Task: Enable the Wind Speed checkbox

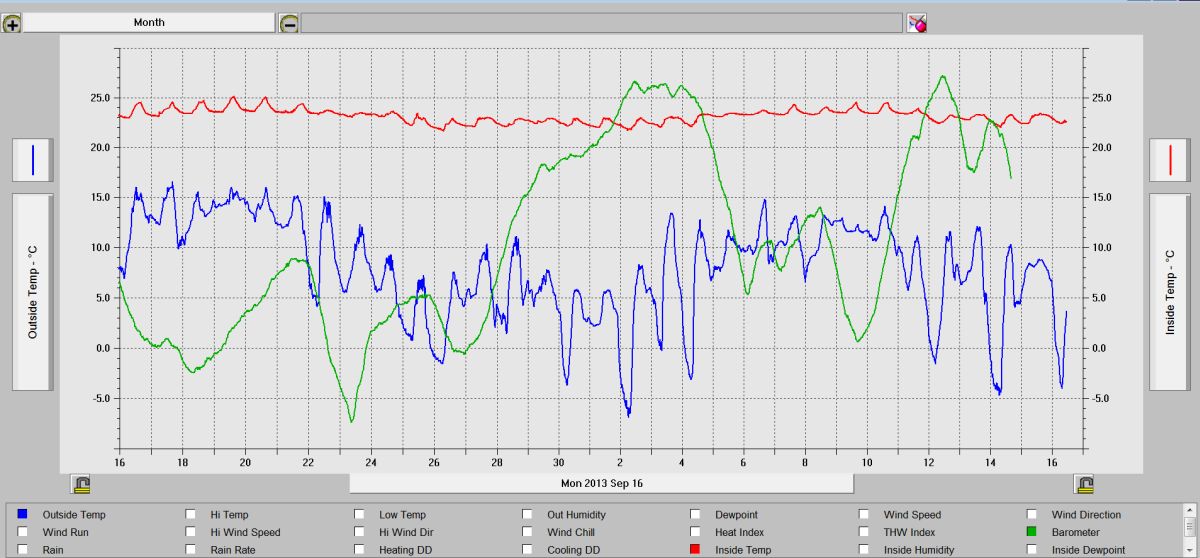Action: click(863, 515)
